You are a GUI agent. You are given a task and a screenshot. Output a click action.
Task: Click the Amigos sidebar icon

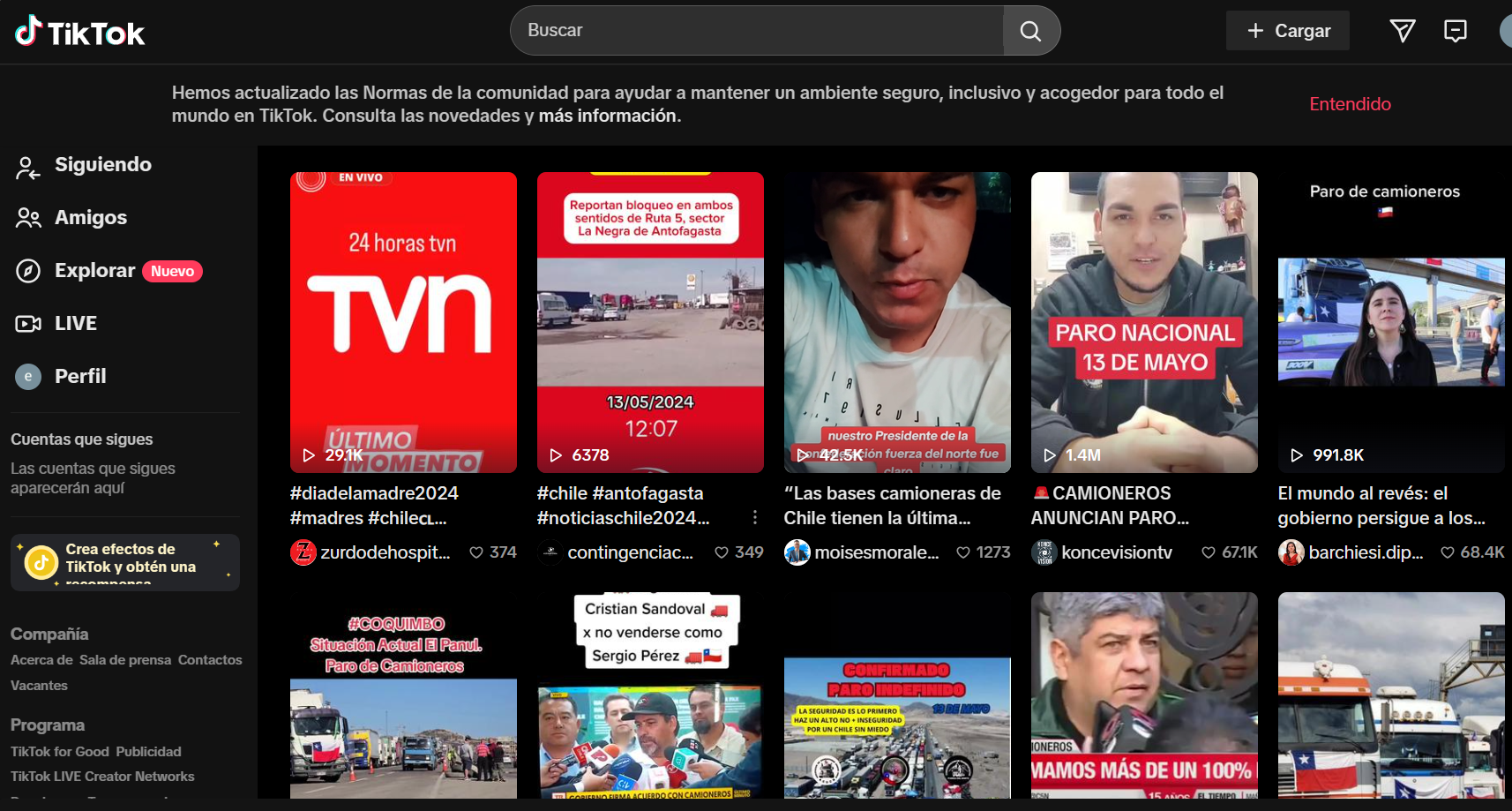(28, 218)
